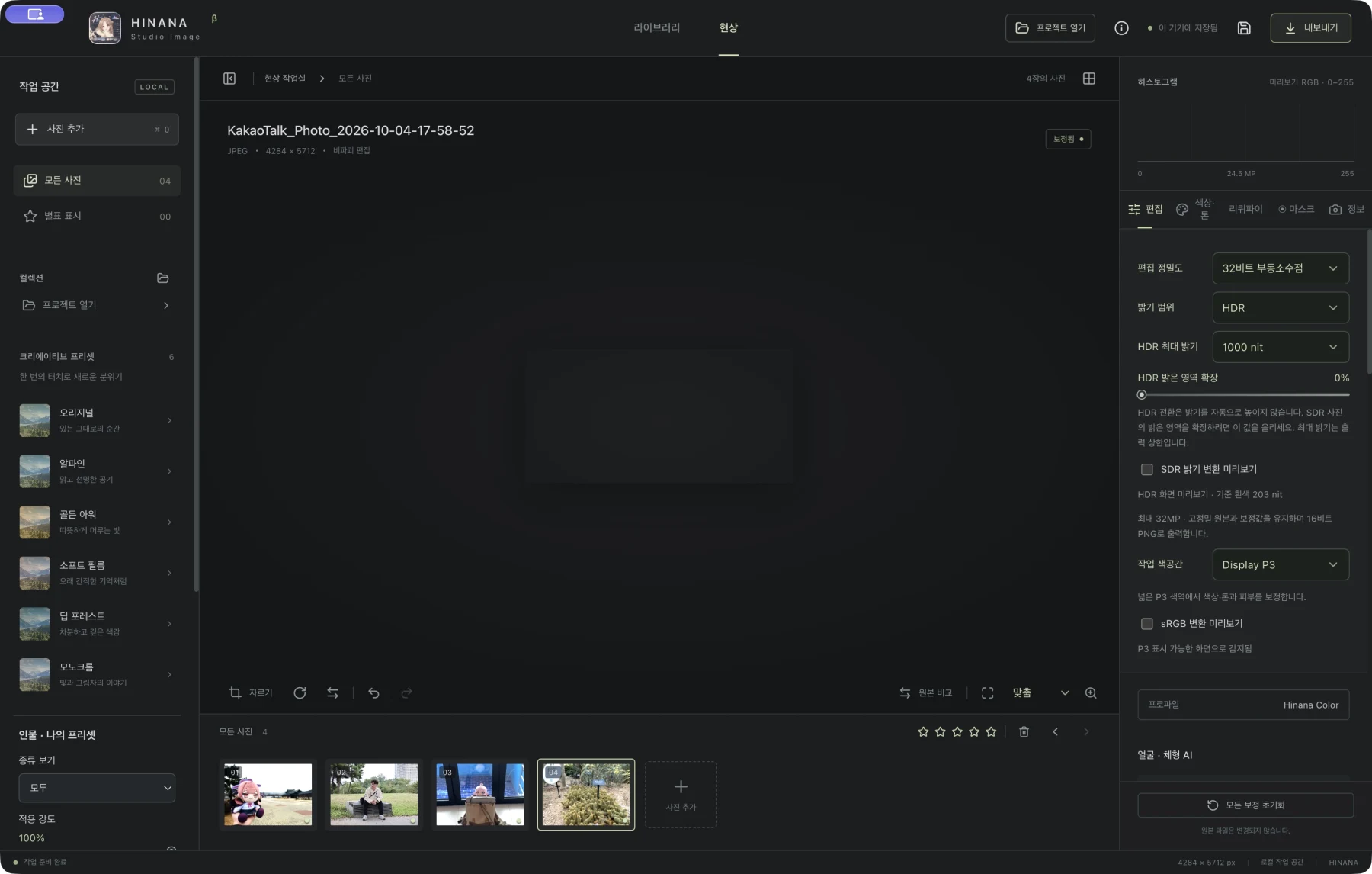This screenshot has width=1372, height=874.
Task: Open the Info tab
Action: tap(1347, 209)
